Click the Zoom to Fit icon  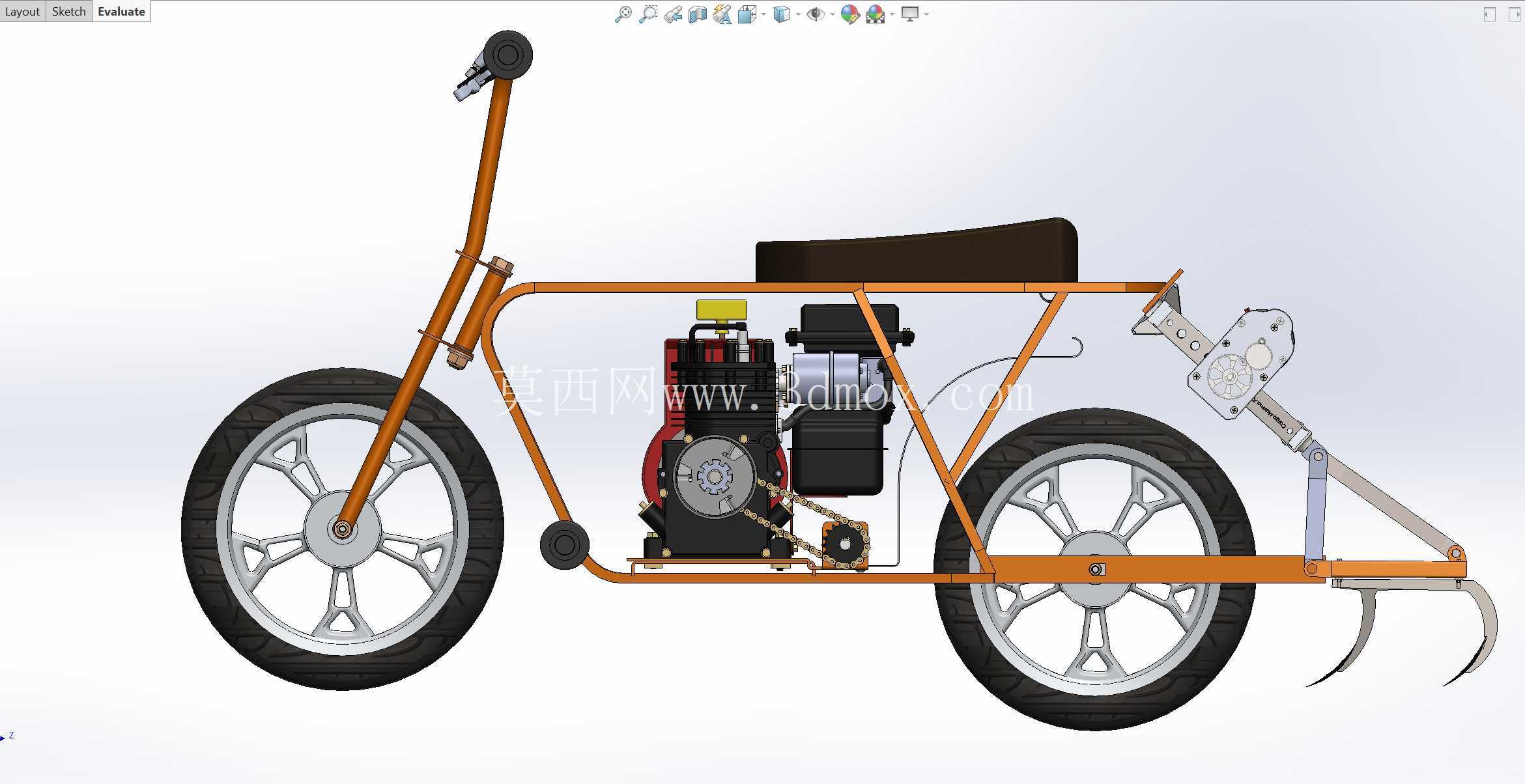pos(623,14)
